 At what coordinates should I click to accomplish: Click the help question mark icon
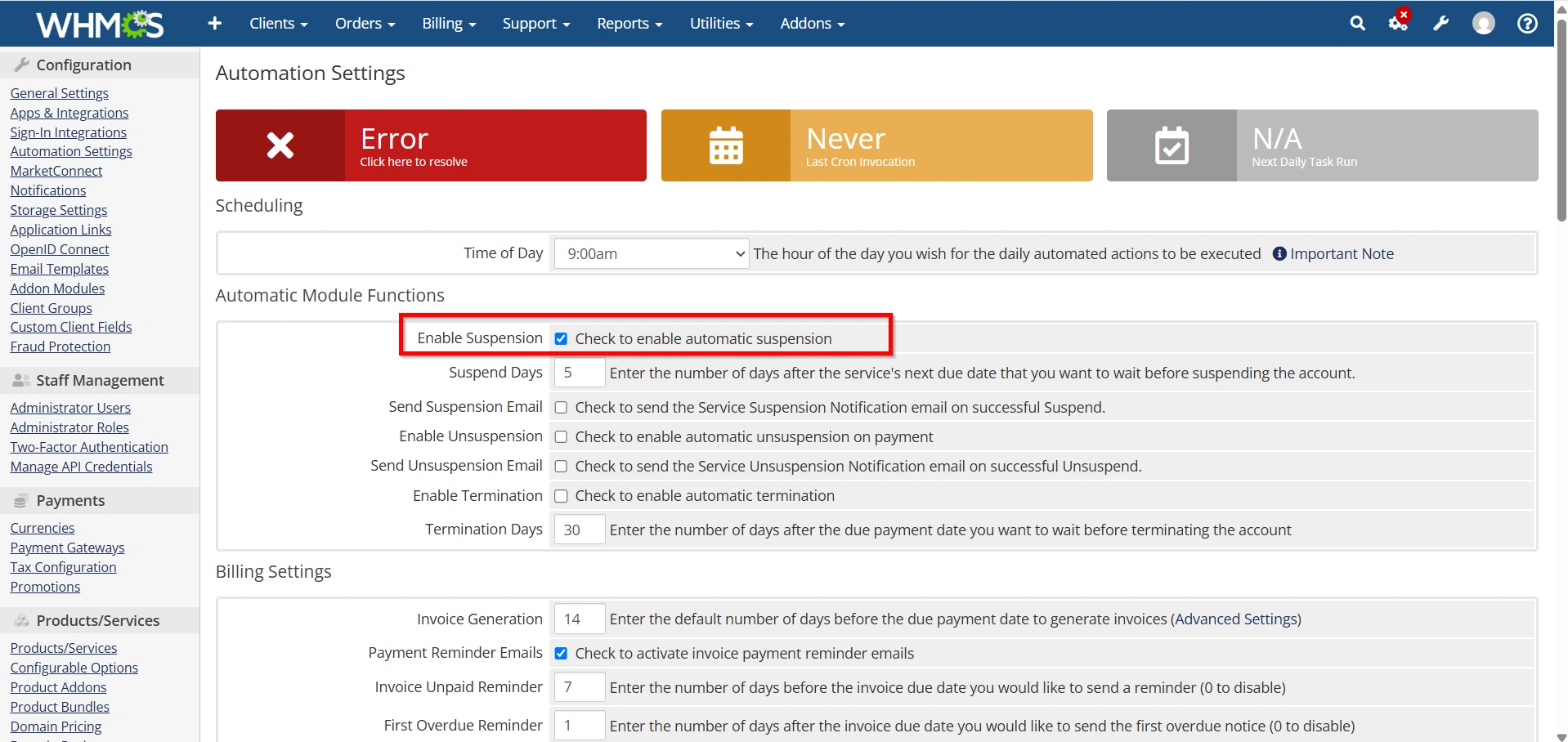1526,24
